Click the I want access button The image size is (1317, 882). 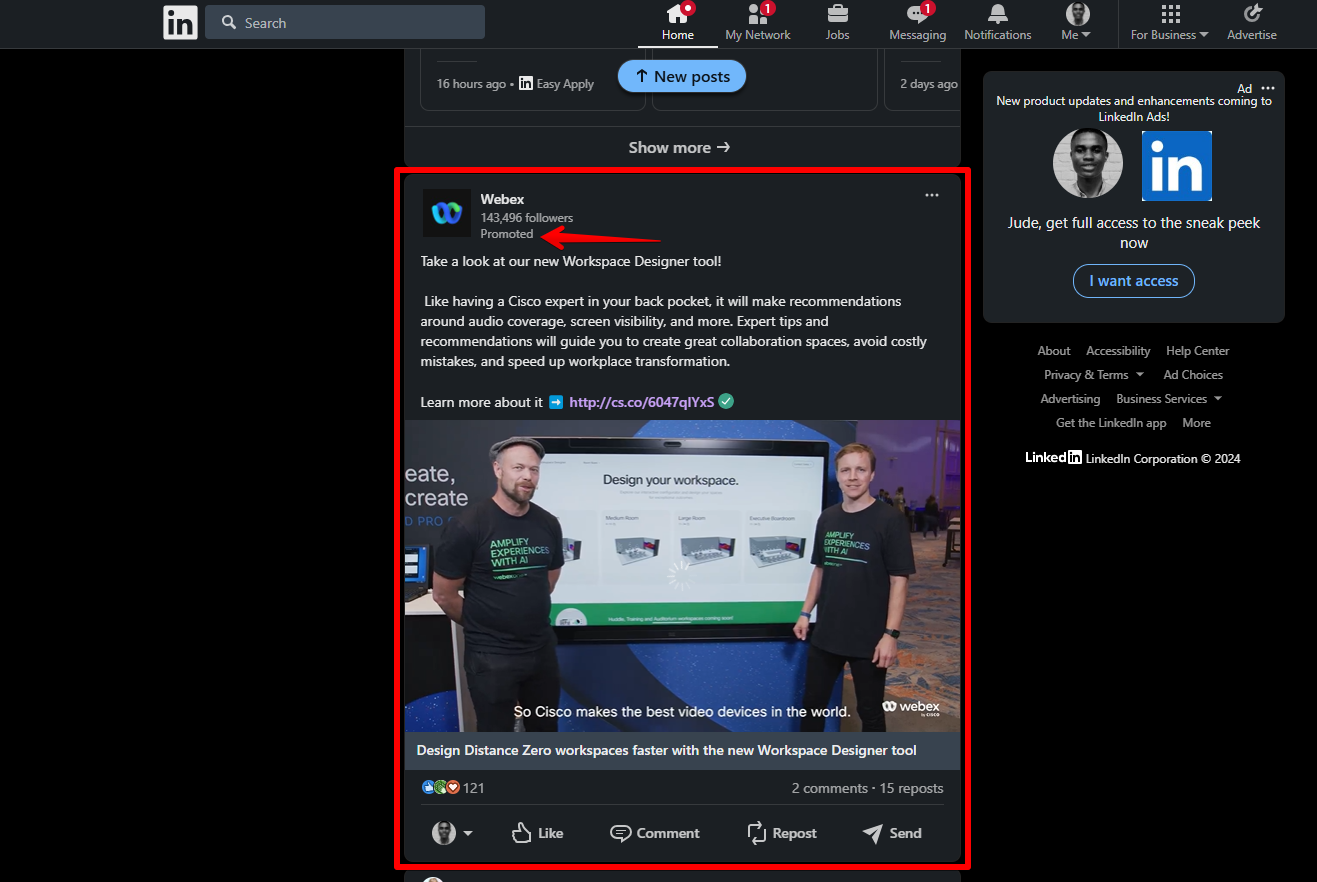(1133, 281)
